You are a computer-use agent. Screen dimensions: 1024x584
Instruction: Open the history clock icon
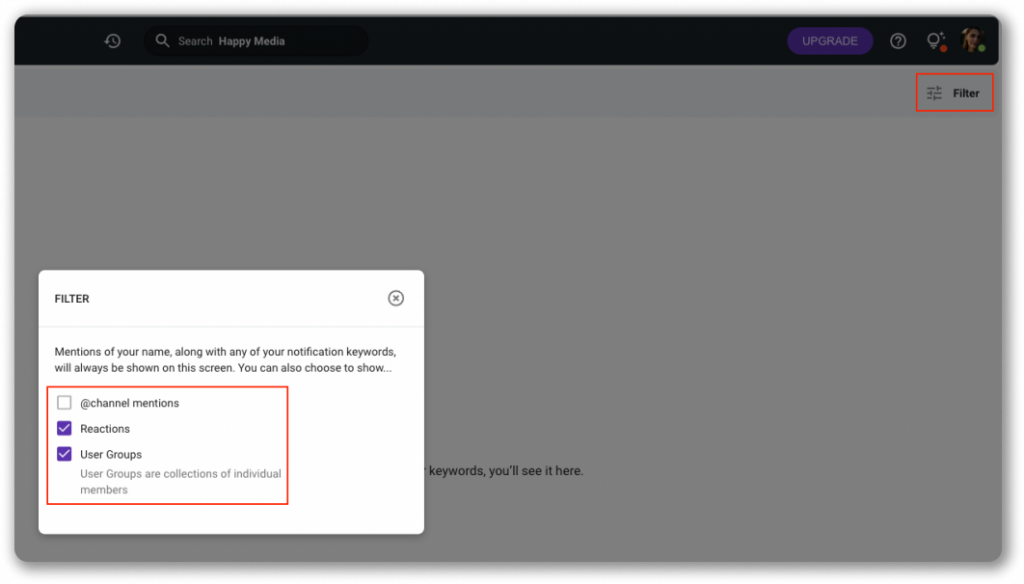point(112,41)
